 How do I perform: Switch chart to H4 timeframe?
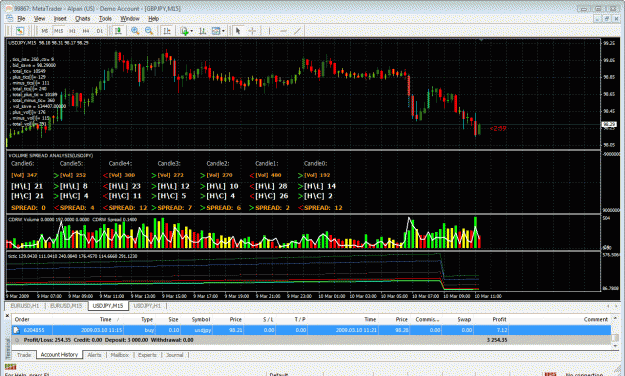point(86,31)
